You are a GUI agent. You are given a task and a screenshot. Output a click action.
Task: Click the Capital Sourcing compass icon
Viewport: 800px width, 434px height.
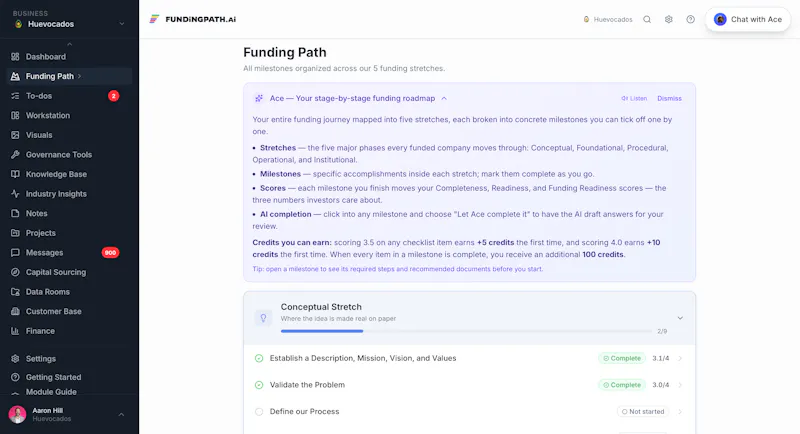click(15, 272)
